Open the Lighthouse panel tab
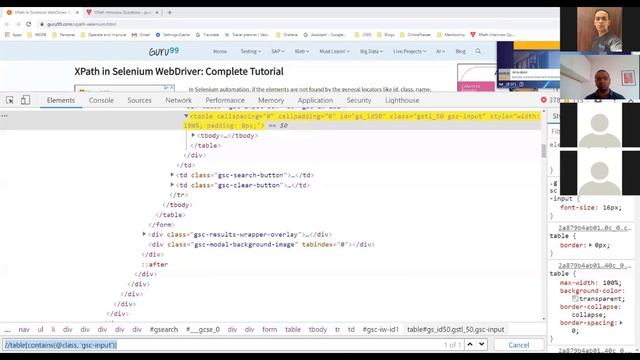 tap(402, 100)
